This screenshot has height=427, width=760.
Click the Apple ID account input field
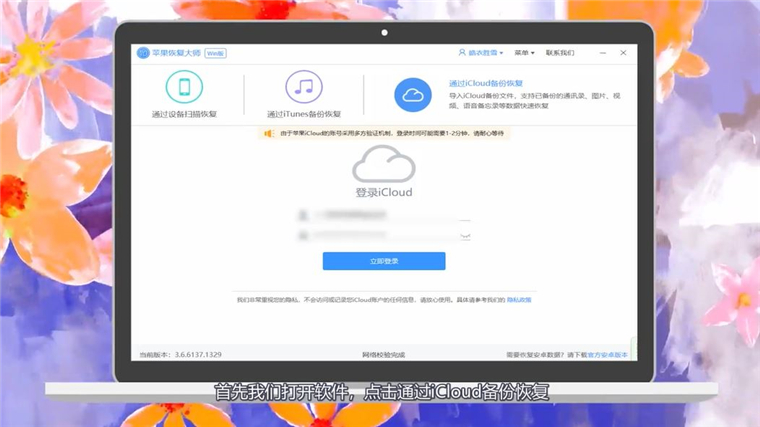(x=384, y=215)
